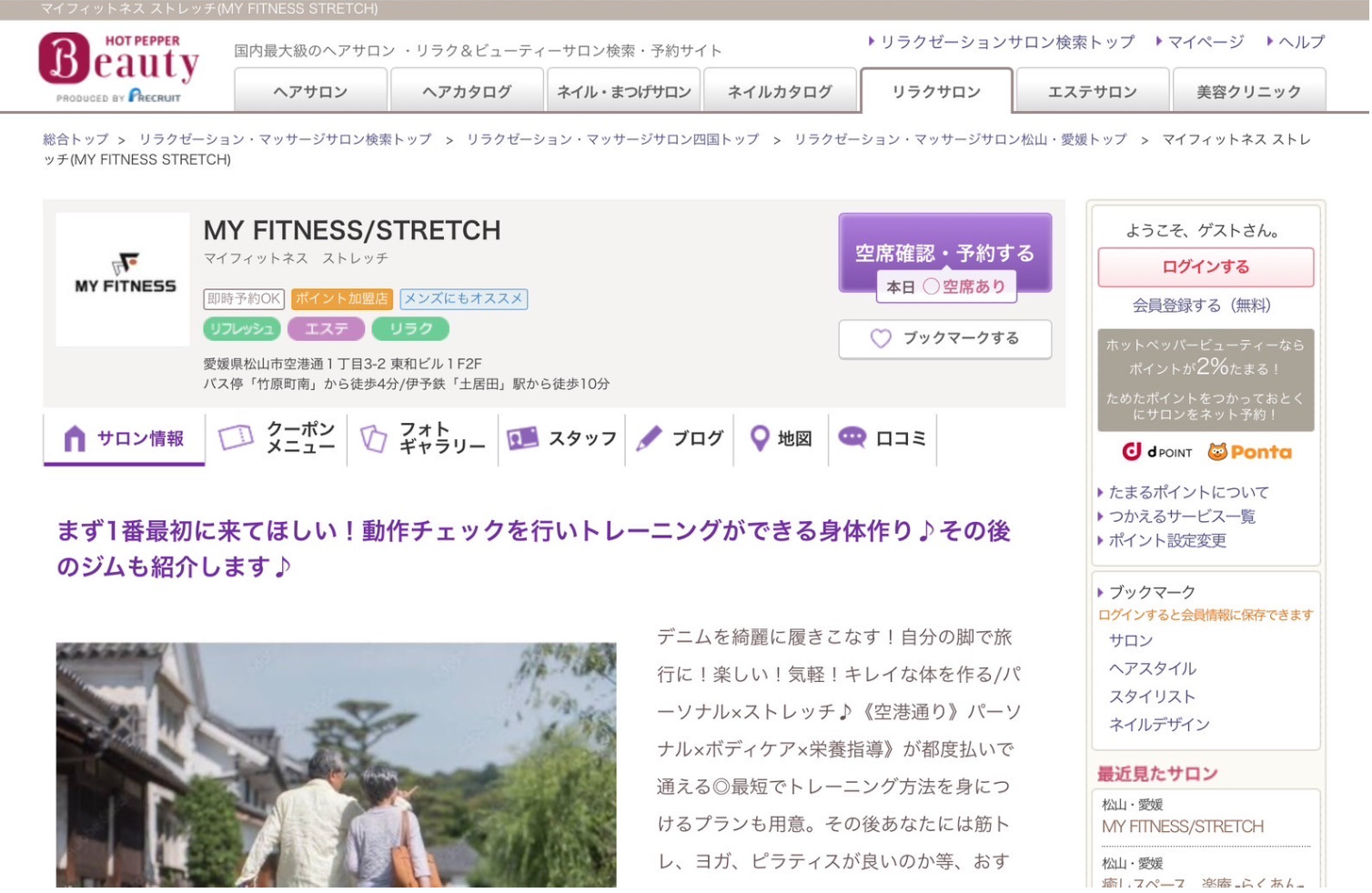Click the d POINT logo

[1157, 452]
